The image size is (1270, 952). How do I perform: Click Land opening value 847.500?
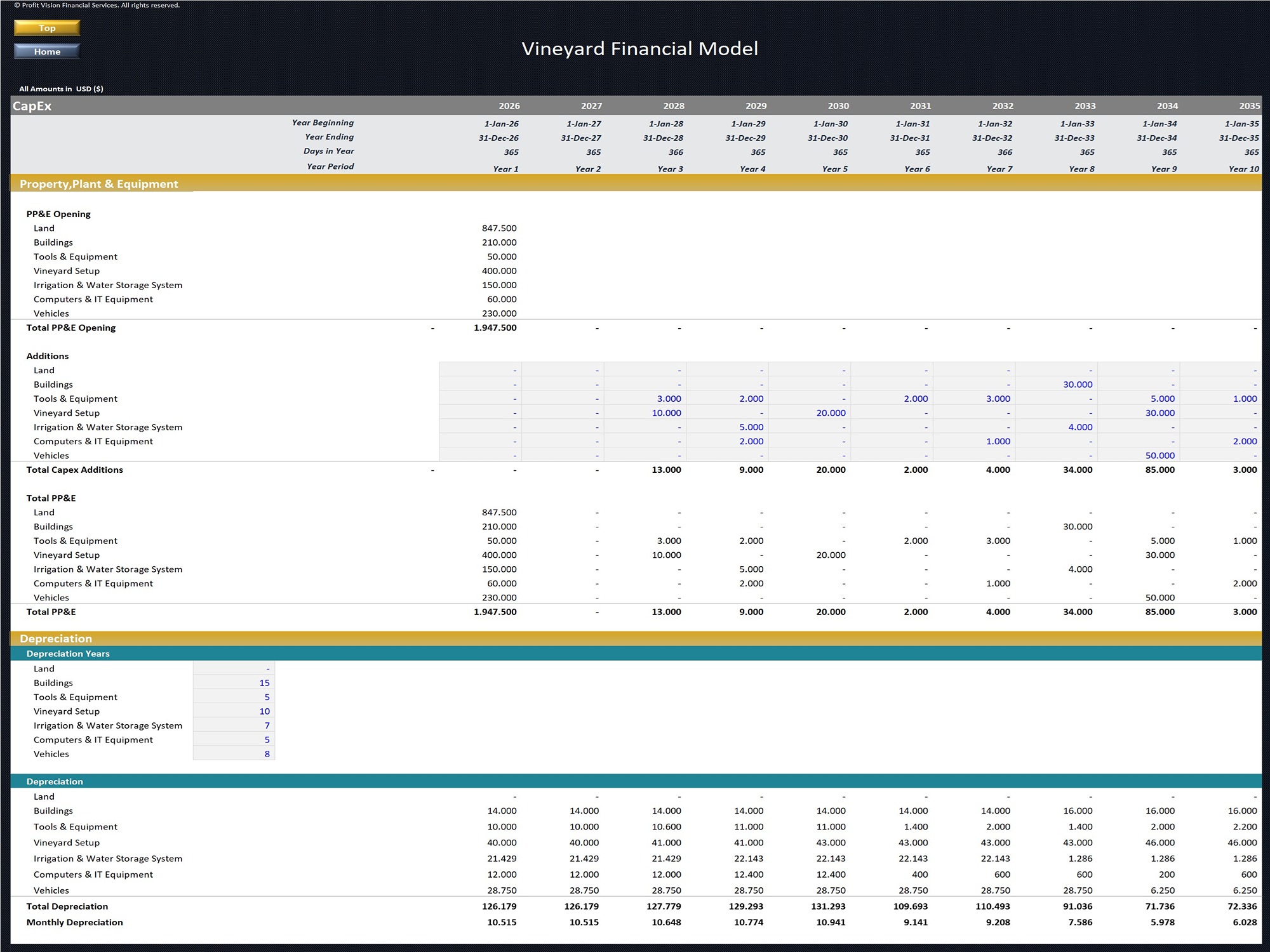(498, 228)
